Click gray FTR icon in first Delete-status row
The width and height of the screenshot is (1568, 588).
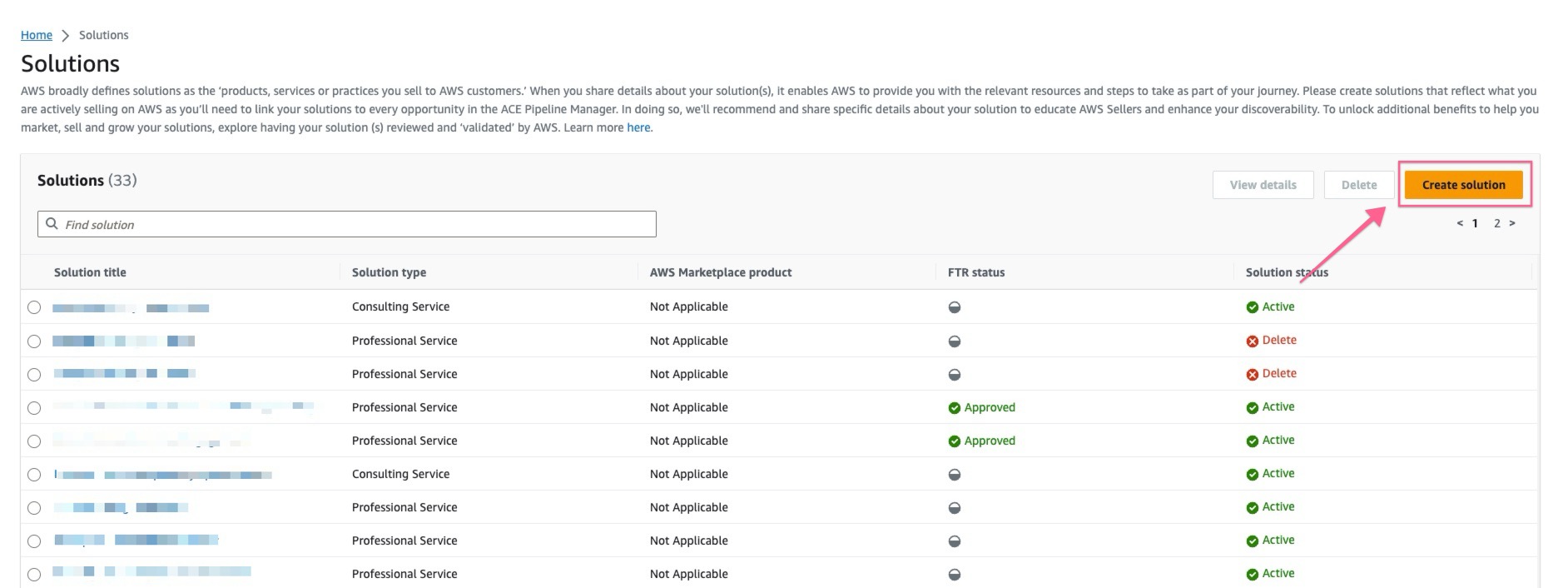click(x=954, y=341)
